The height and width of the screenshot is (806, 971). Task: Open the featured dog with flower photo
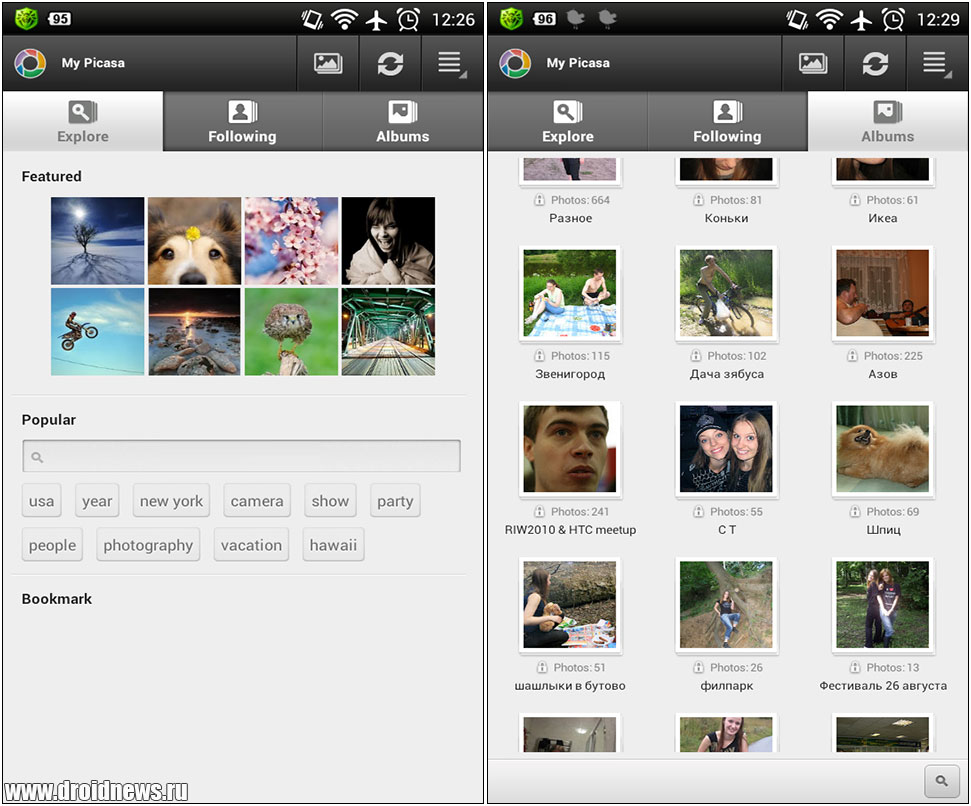194,241
